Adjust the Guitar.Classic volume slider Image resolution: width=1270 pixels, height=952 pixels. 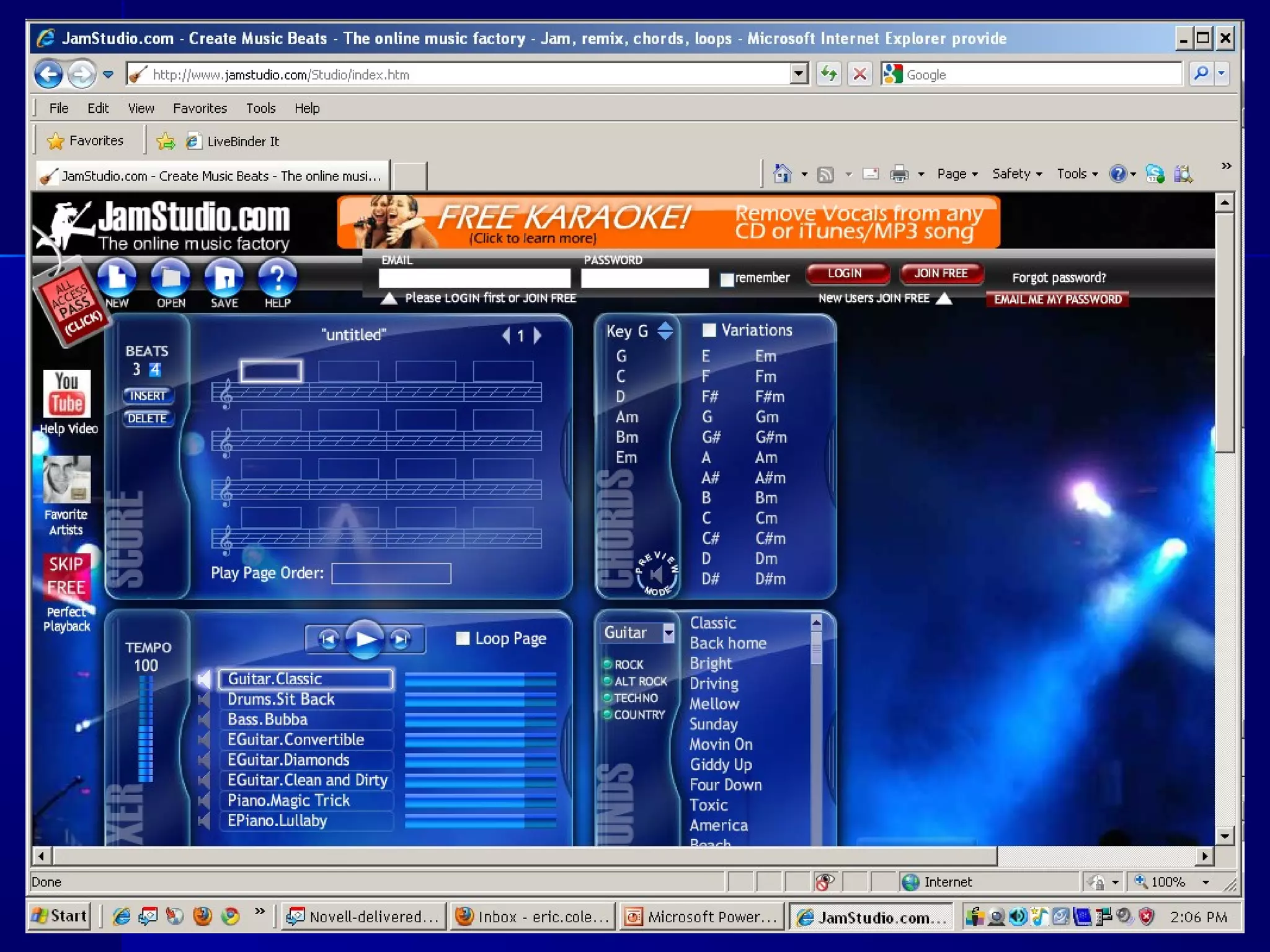pyautogui.click(x=479, y=679)
